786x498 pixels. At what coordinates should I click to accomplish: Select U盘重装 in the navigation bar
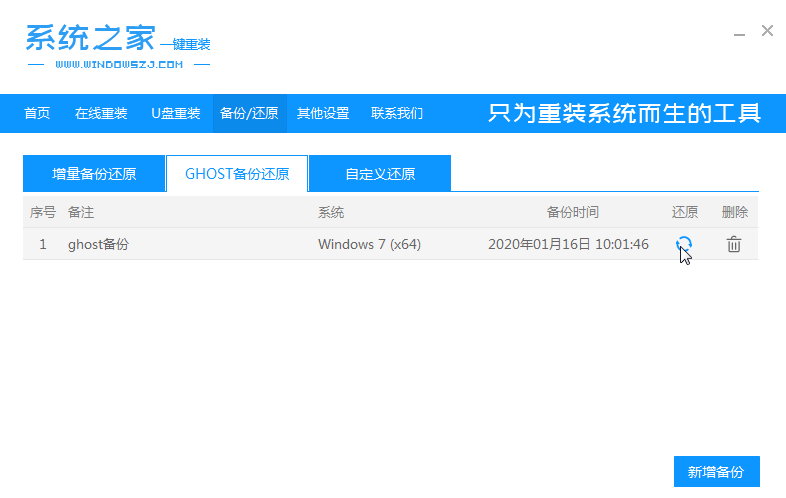tap(176, 113)
